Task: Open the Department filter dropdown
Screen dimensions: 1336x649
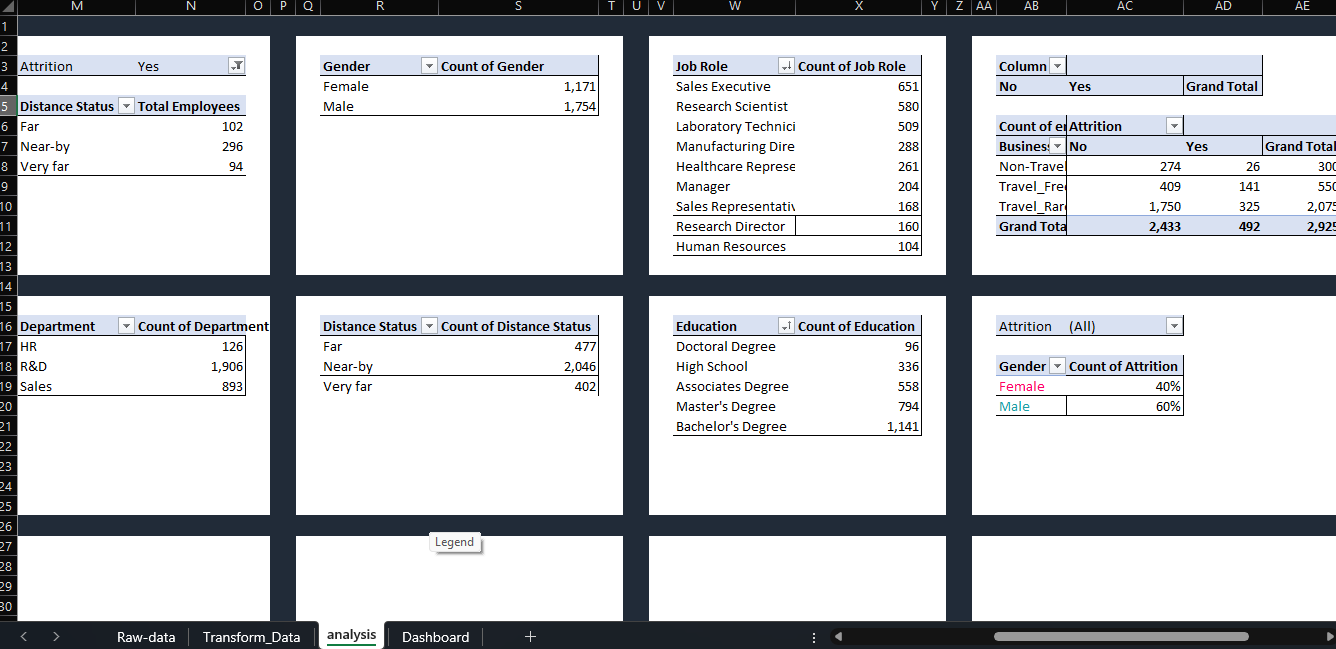Action: point(126,325)
